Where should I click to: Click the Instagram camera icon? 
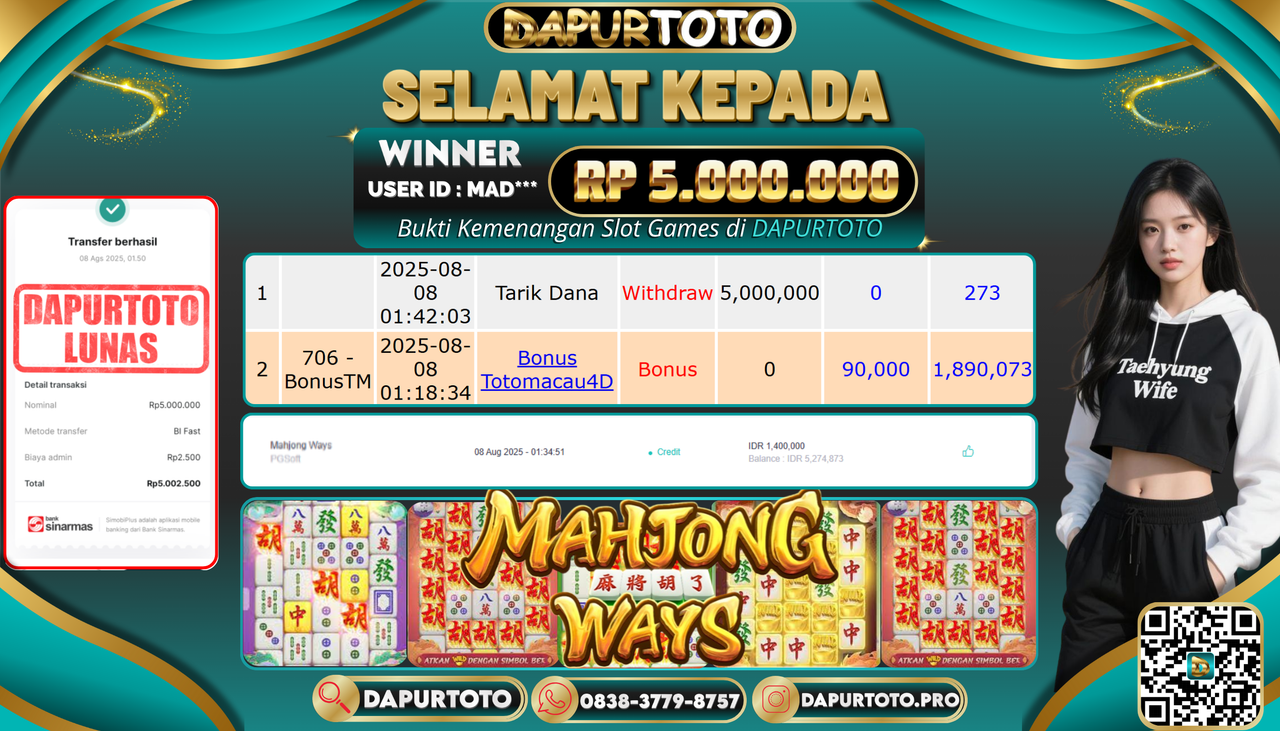[x=775, y=700]
